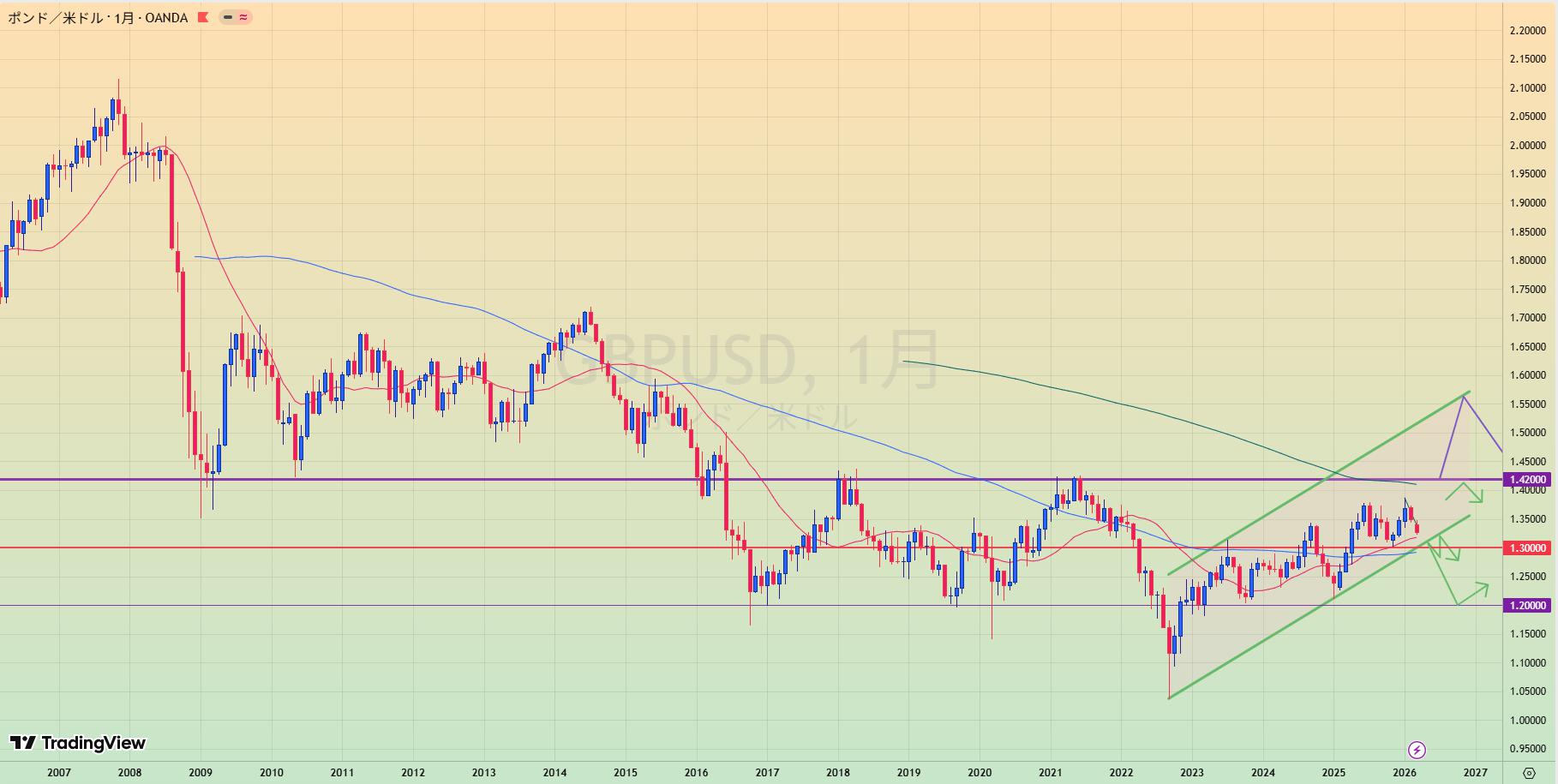Click the purple lightning bolt event icon
The height and width of the screenshot is (784, 1558).
(1417, 751)
